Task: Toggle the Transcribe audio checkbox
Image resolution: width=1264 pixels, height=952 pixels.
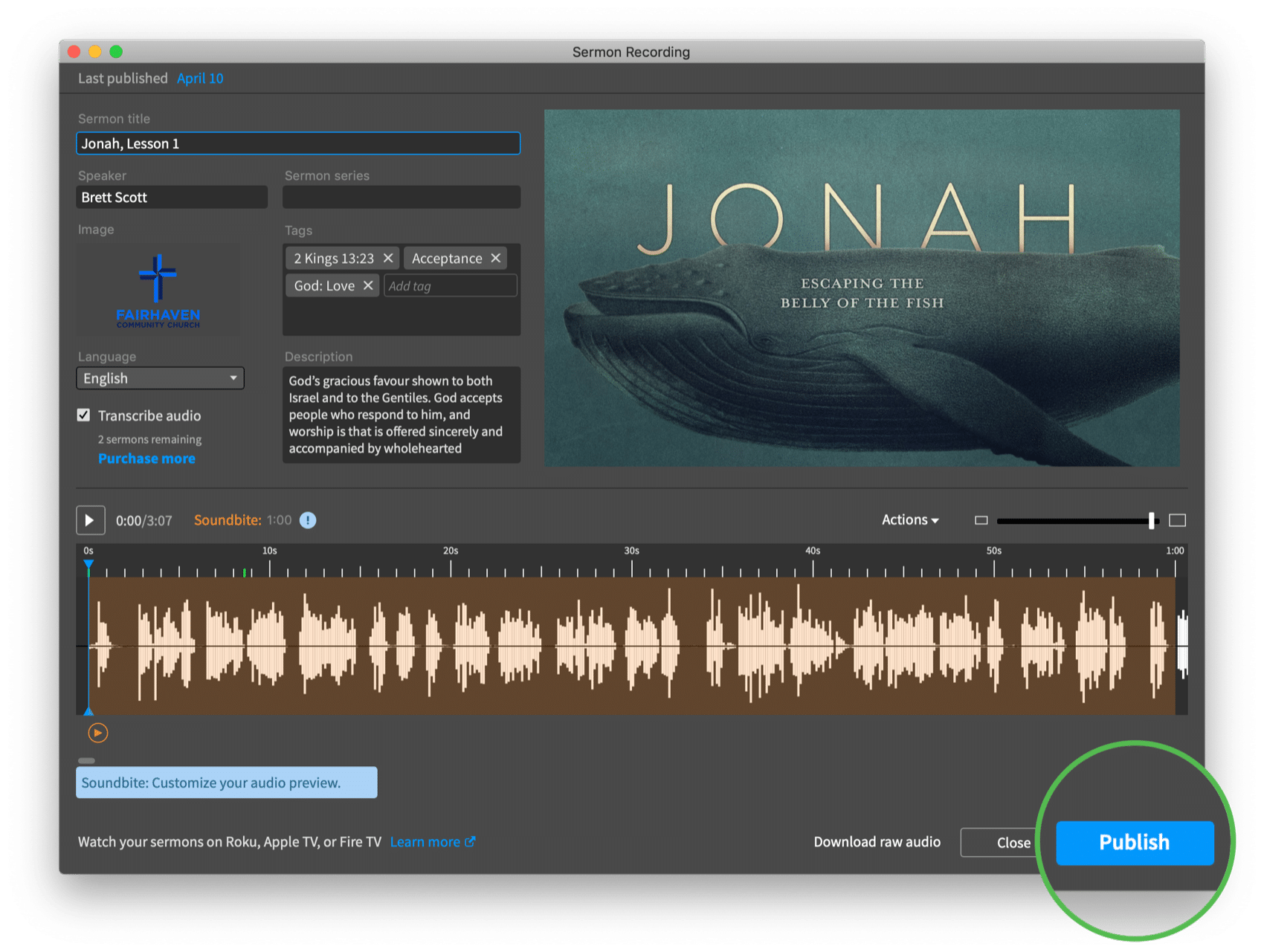Action: pyautogui.click(x=84, y=415)
